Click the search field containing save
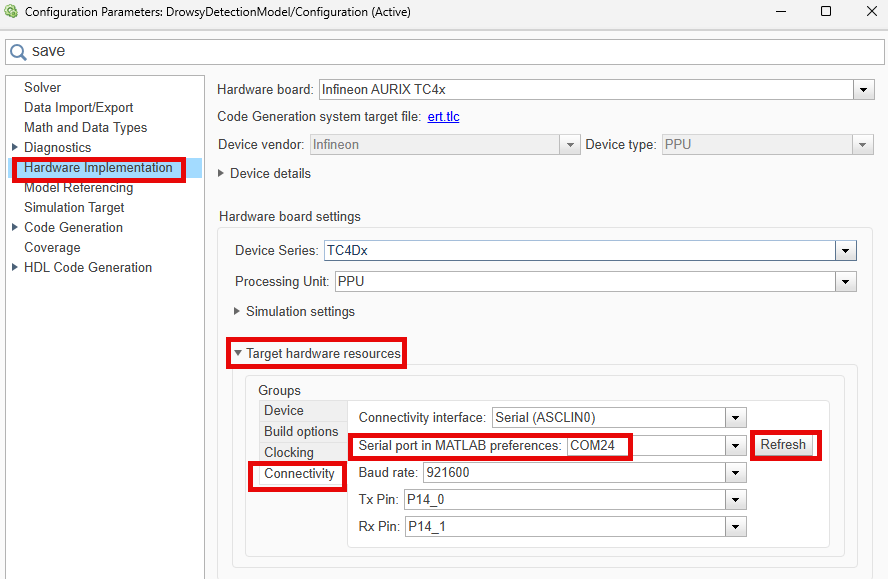The height and width of the screenshot is (579, 888). [x=445, y=52]
